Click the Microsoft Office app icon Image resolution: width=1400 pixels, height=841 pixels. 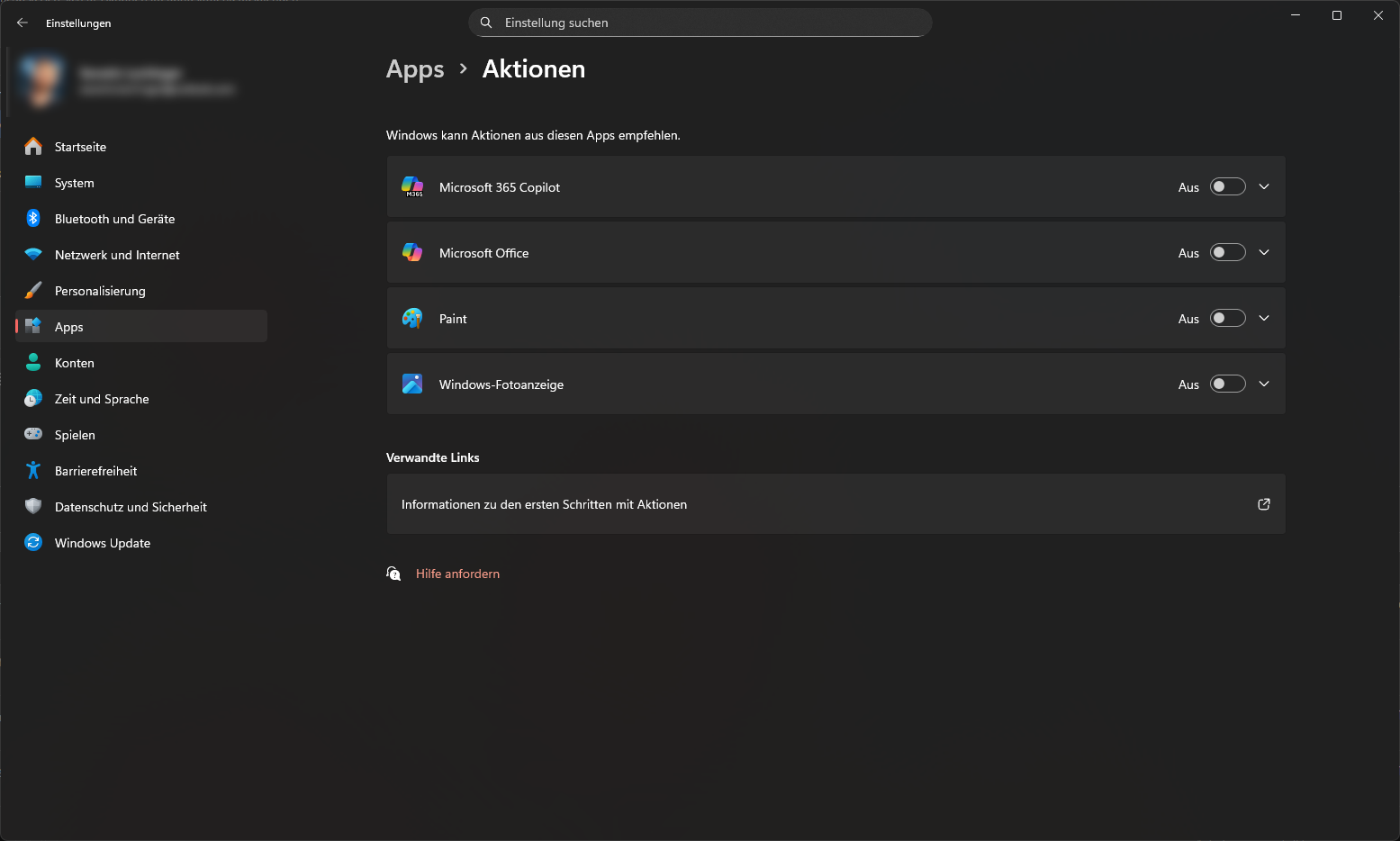pyautogui.click(x=412, y=253)
